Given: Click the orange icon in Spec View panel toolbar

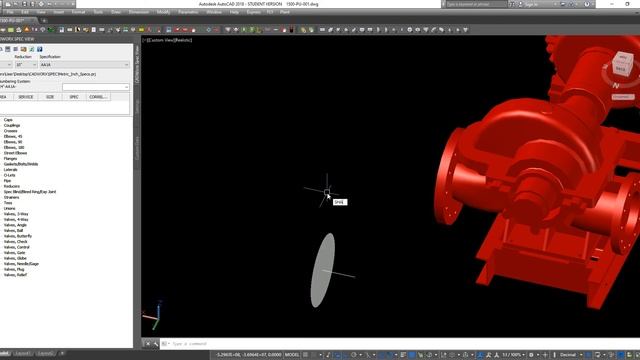Looking at the screenshot, I should click(24, 49).
